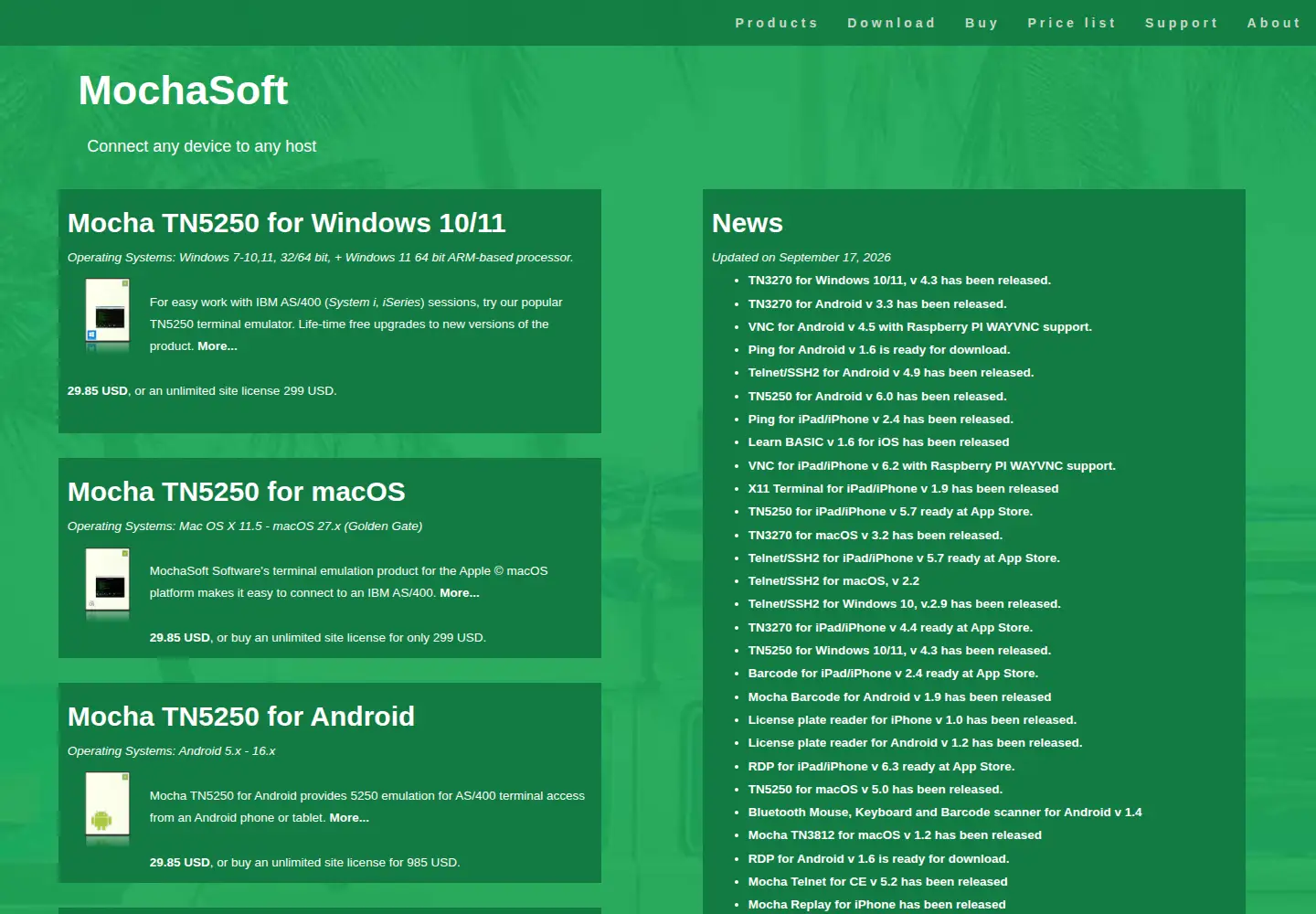
Task: Click More... in the macOS TN5250 description
Action: click(460, 593)
